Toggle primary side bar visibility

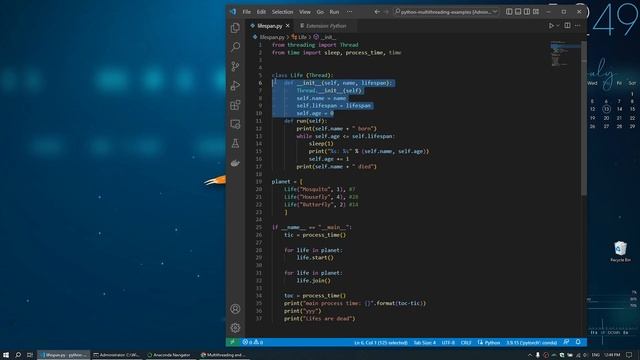click(509, 12)
